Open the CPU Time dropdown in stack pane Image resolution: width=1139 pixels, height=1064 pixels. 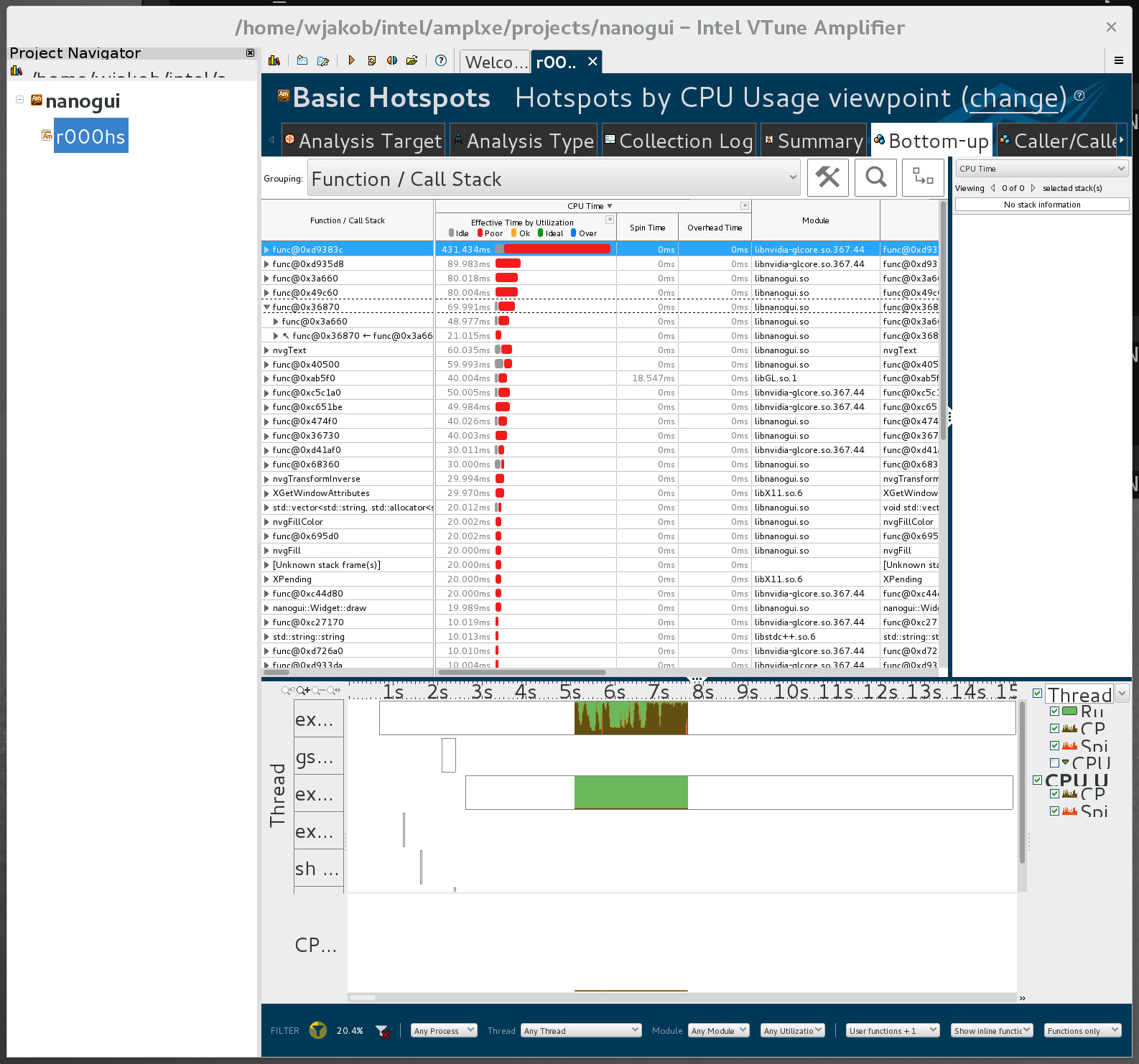pos(1041,169)
